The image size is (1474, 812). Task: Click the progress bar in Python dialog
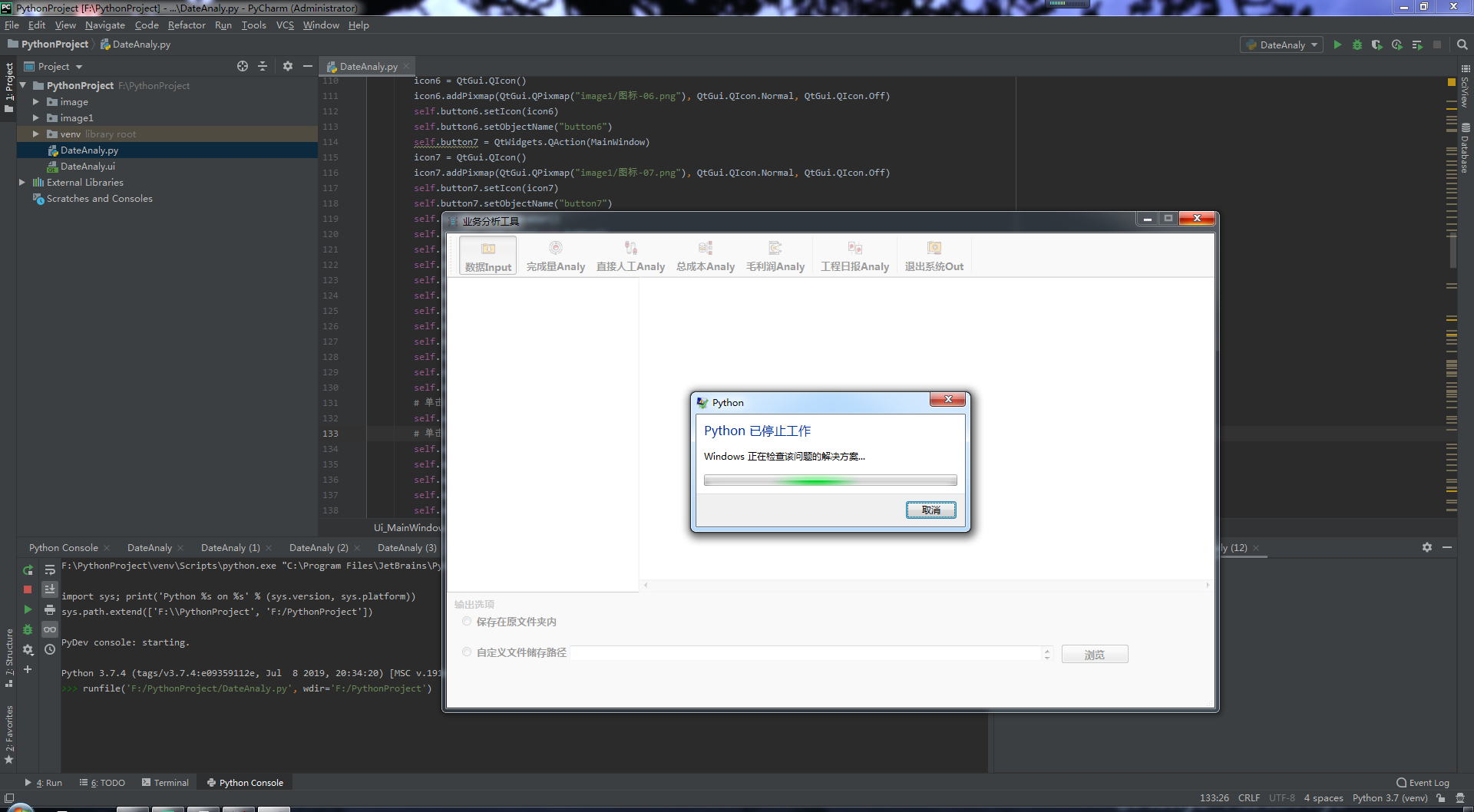pos(830,481)
